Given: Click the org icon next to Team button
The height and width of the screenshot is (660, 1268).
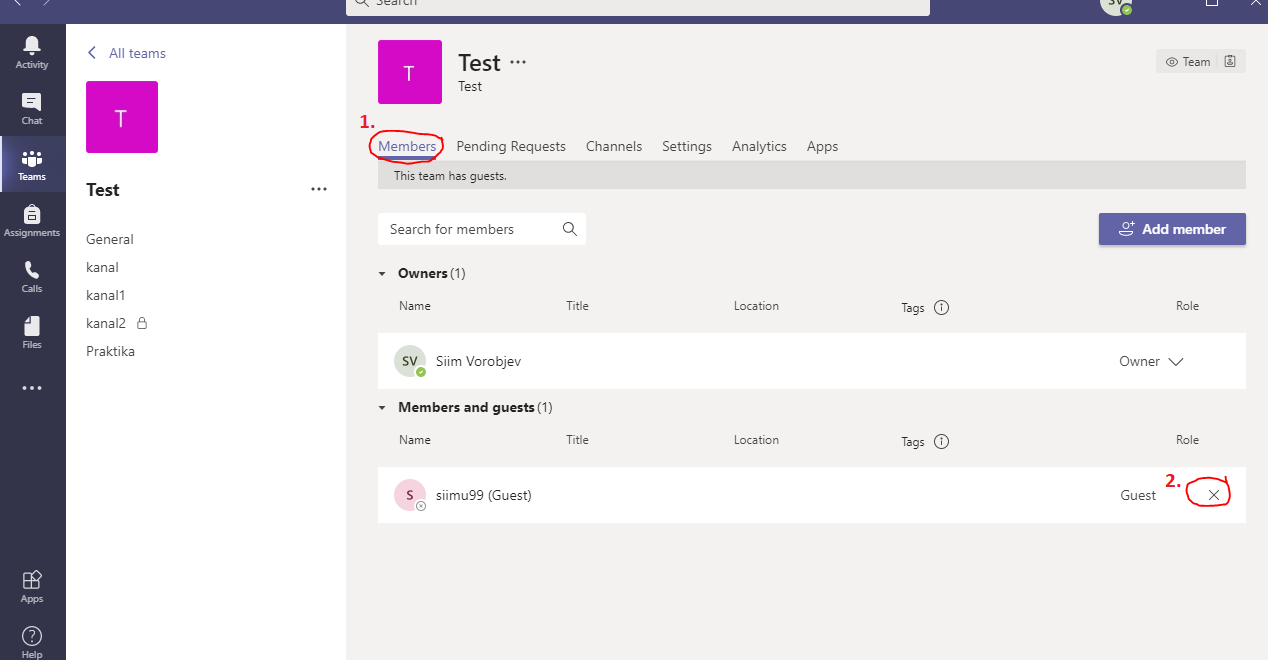Looking at the screenshot, I should click(1230, 62).
